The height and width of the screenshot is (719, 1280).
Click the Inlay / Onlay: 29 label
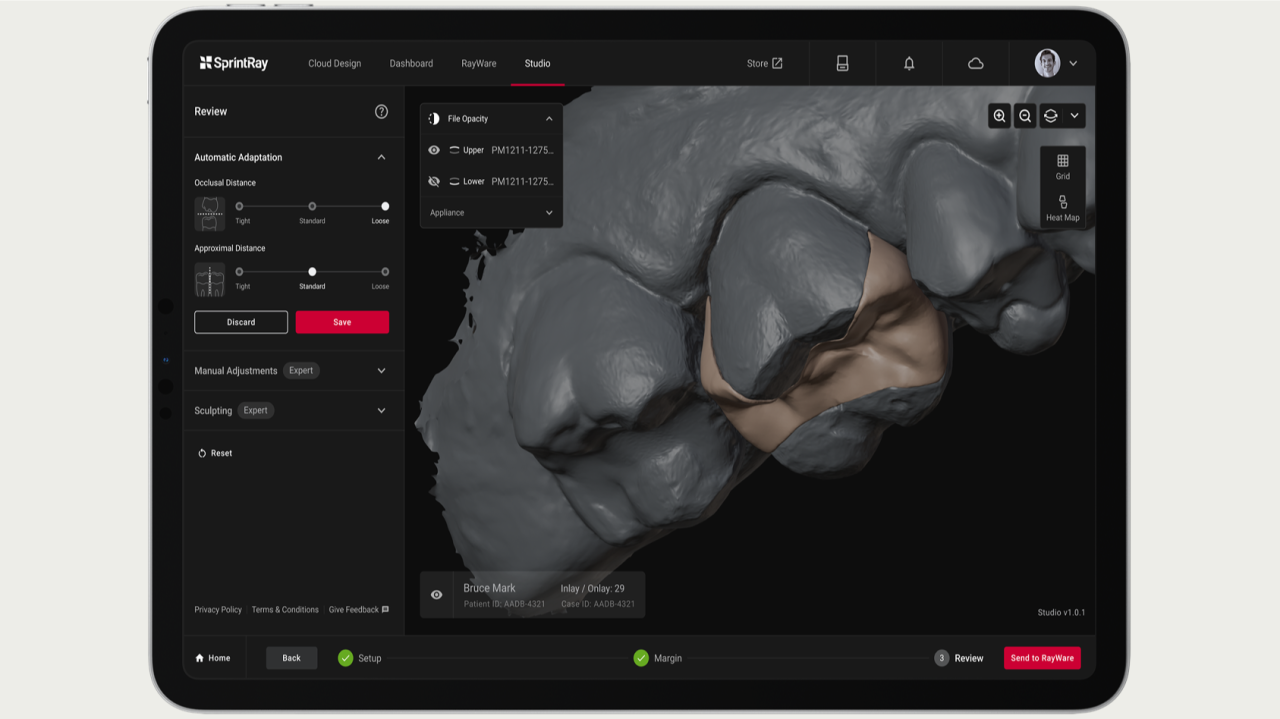pyautogui.click(x=592, y=588)
